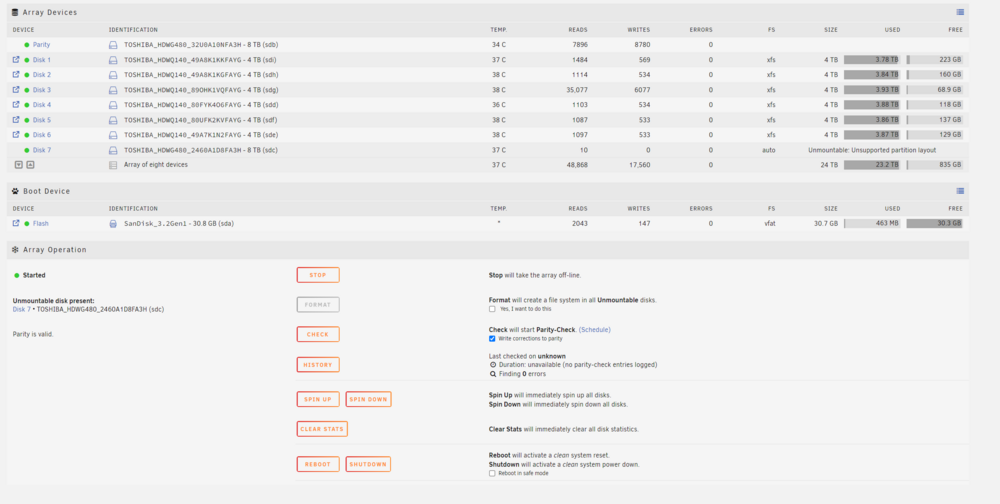This screenshot has height=504, width=1000.
Task: Click Disk 3 free space bar 68.9 GB
Action: click(934, 90)
